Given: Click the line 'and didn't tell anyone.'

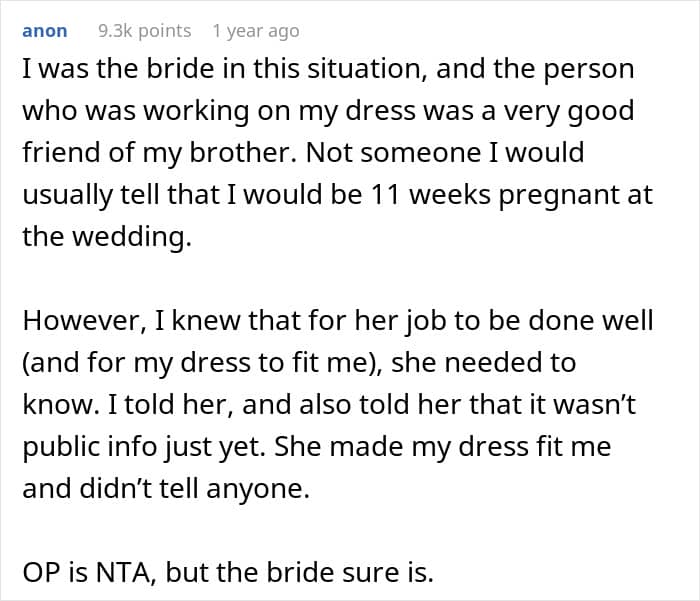Looking at the screenshot, I should (166, 488).
